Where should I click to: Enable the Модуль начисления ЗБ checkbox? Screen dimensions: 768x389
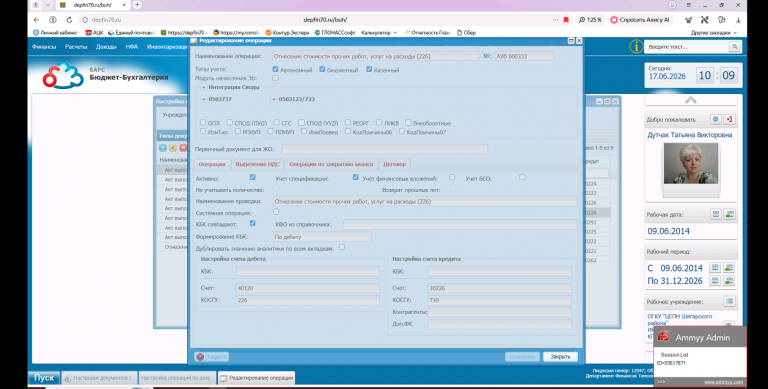coord(275,78)
